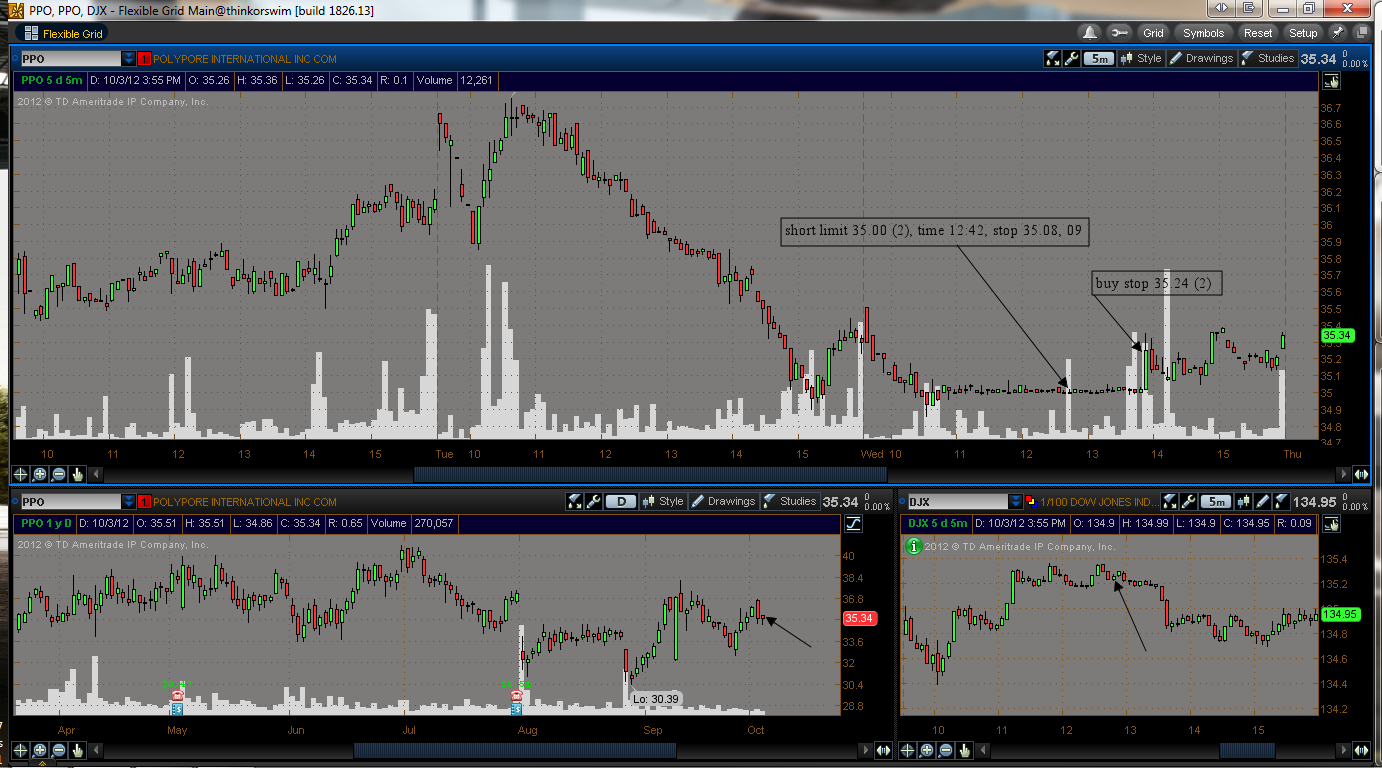Expand symbol dropdown in DJX chart
Image resolution: width=1382 pixels, height=768 pixels.
(x=1015, y=501)
